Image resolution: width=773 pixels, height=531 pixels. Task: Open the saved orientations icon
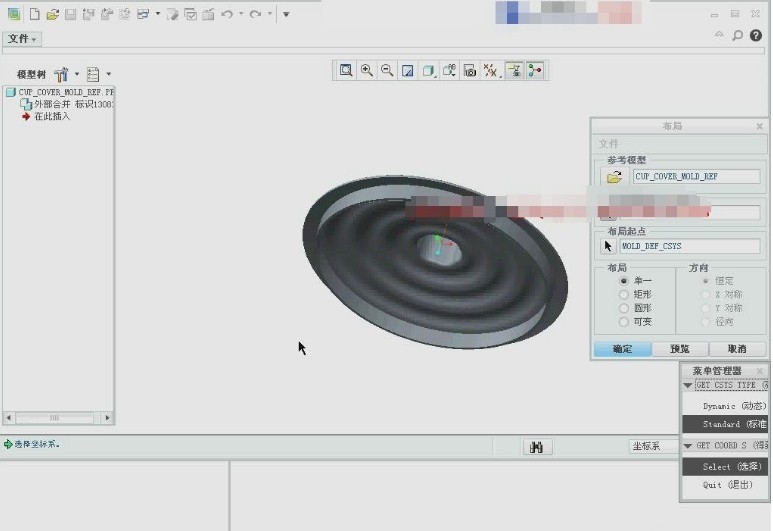[x=449, y=71]
